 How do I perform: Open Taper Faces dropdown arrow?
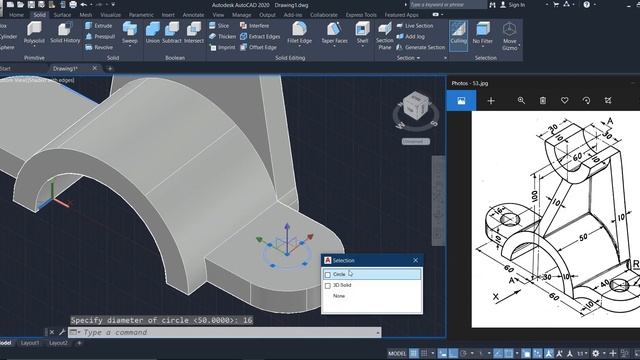coord(334,46)
